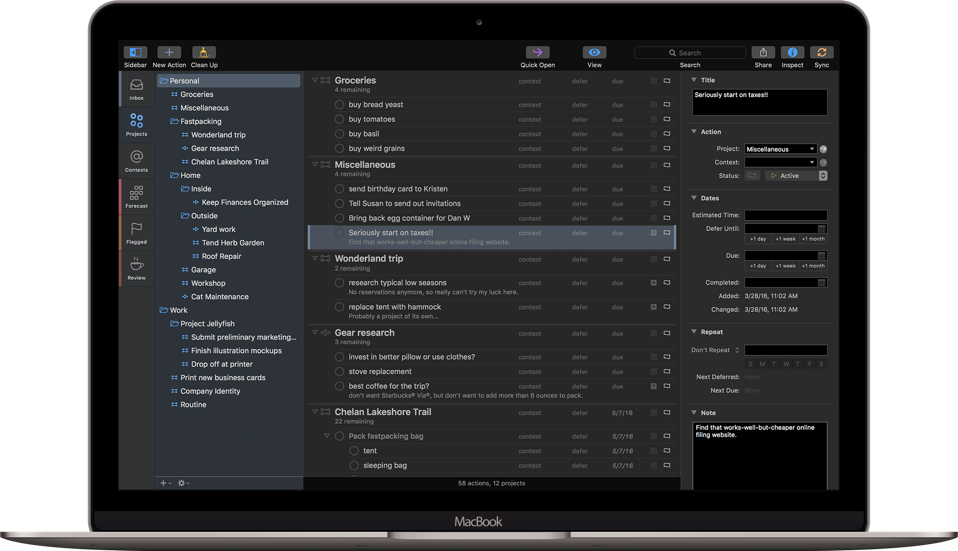Image resolution: width=958 pixels, height=551 pixels.
Task: Click '+1 day' under Due
Action: [x=758, y=266]
